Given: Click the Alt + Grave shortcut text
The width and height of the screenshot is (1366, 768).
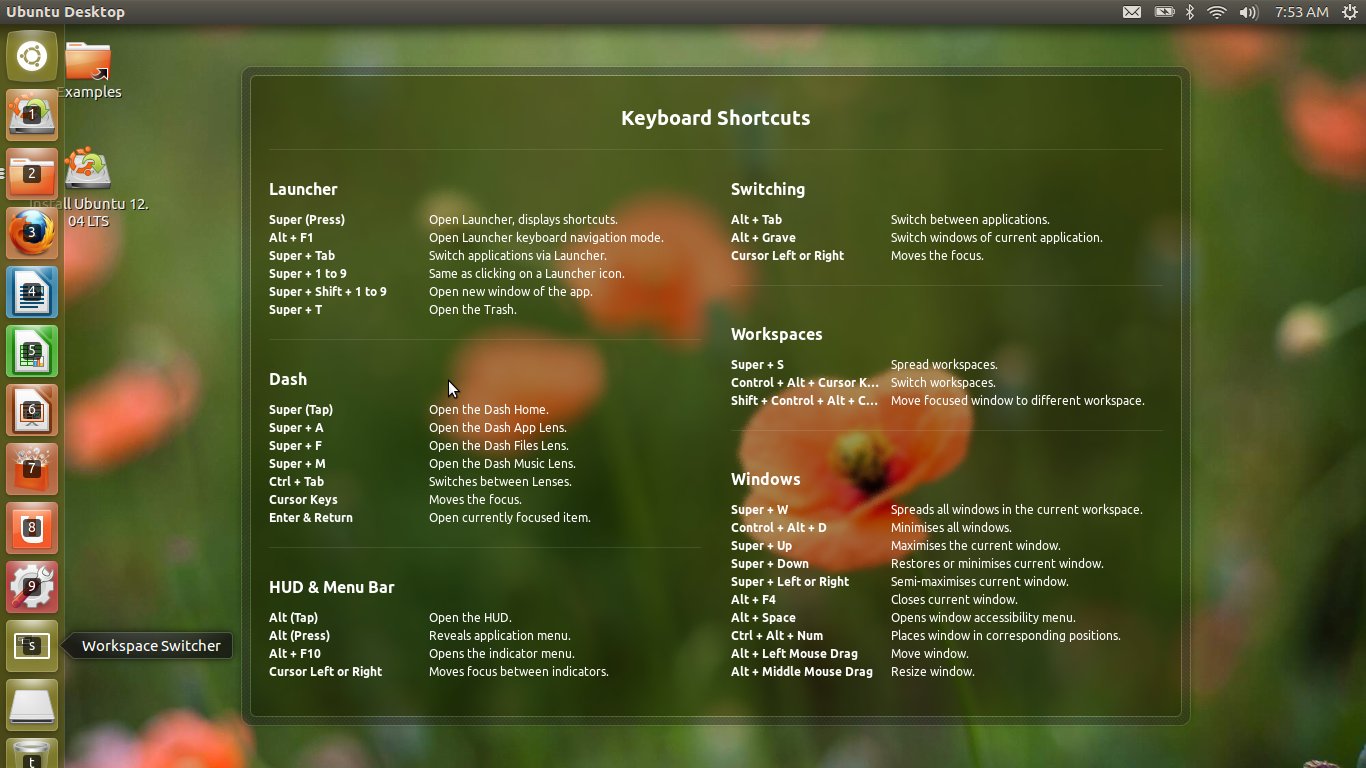Looking at the screenshot, I should [x=764, y=238].
